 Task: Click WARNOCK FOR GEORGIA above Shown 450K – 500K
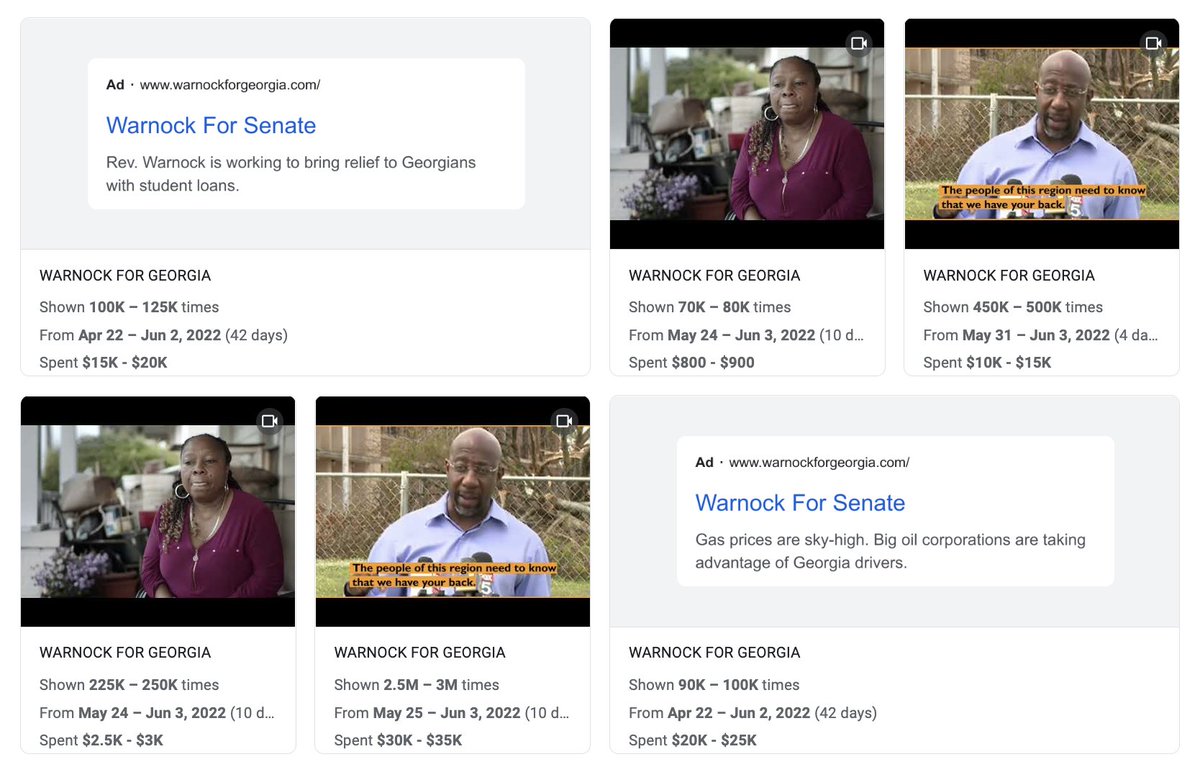click(x=1009, y=275)
